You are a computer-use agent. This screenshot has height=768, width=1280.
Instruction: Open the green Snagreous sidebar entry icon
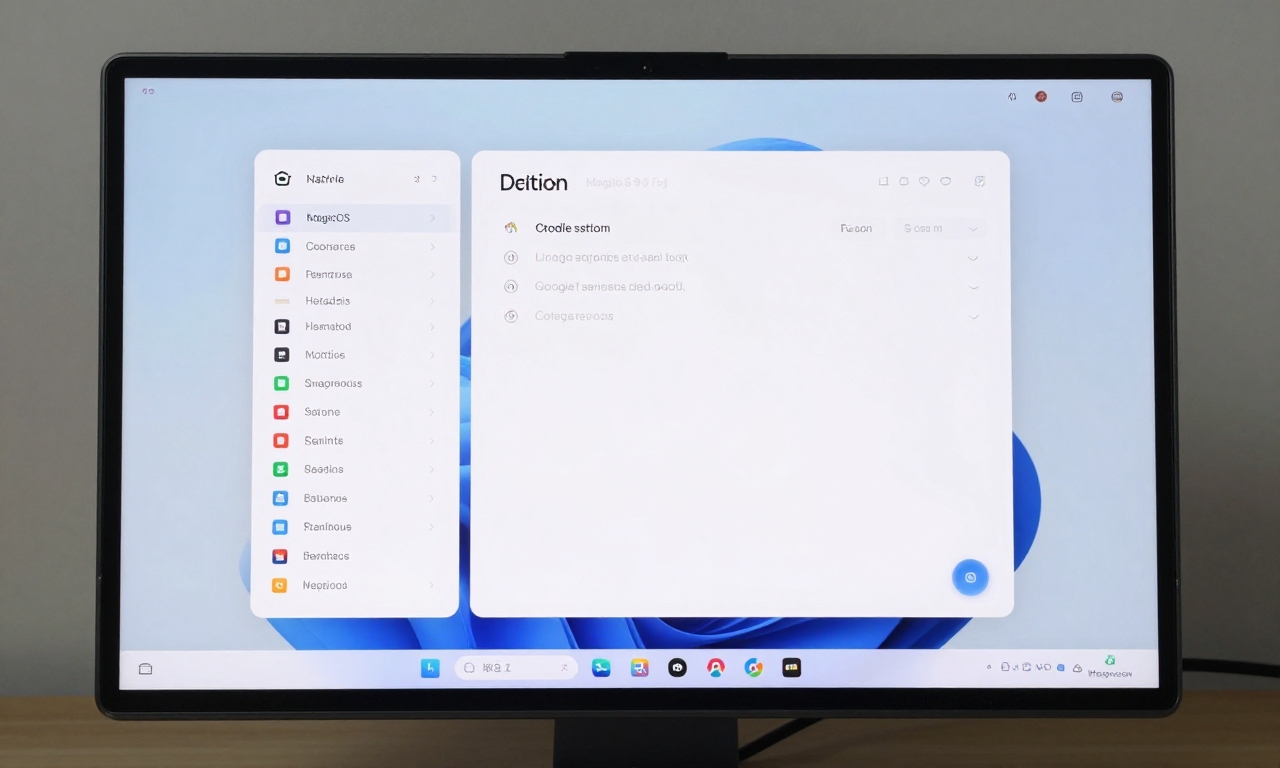(x=283, y=383)
